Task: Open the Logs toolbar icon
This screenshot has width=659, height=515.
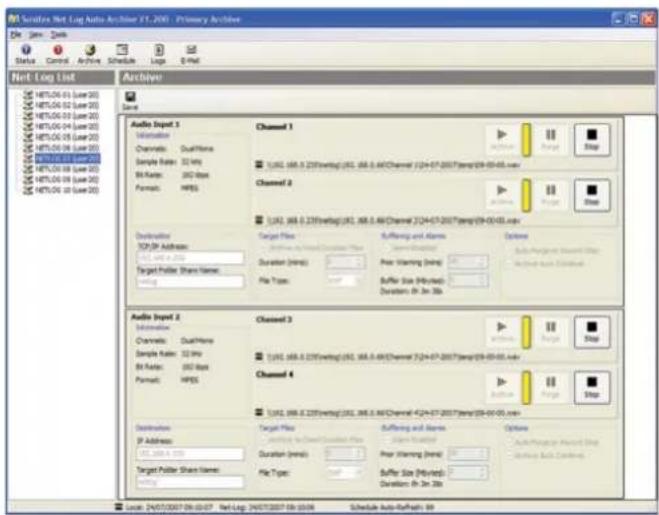Action: (x=158, y=55)
